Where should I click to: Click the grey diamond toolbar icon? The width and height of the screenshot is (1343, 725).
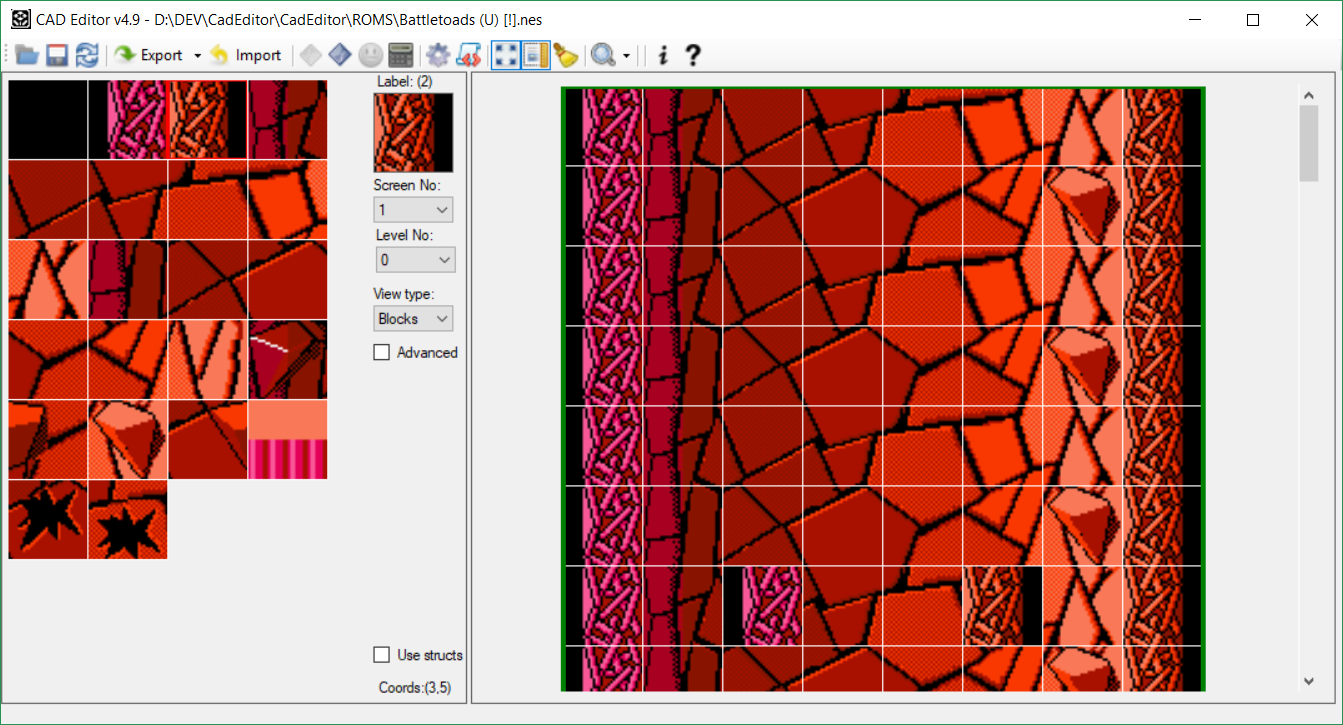(311, 55)
